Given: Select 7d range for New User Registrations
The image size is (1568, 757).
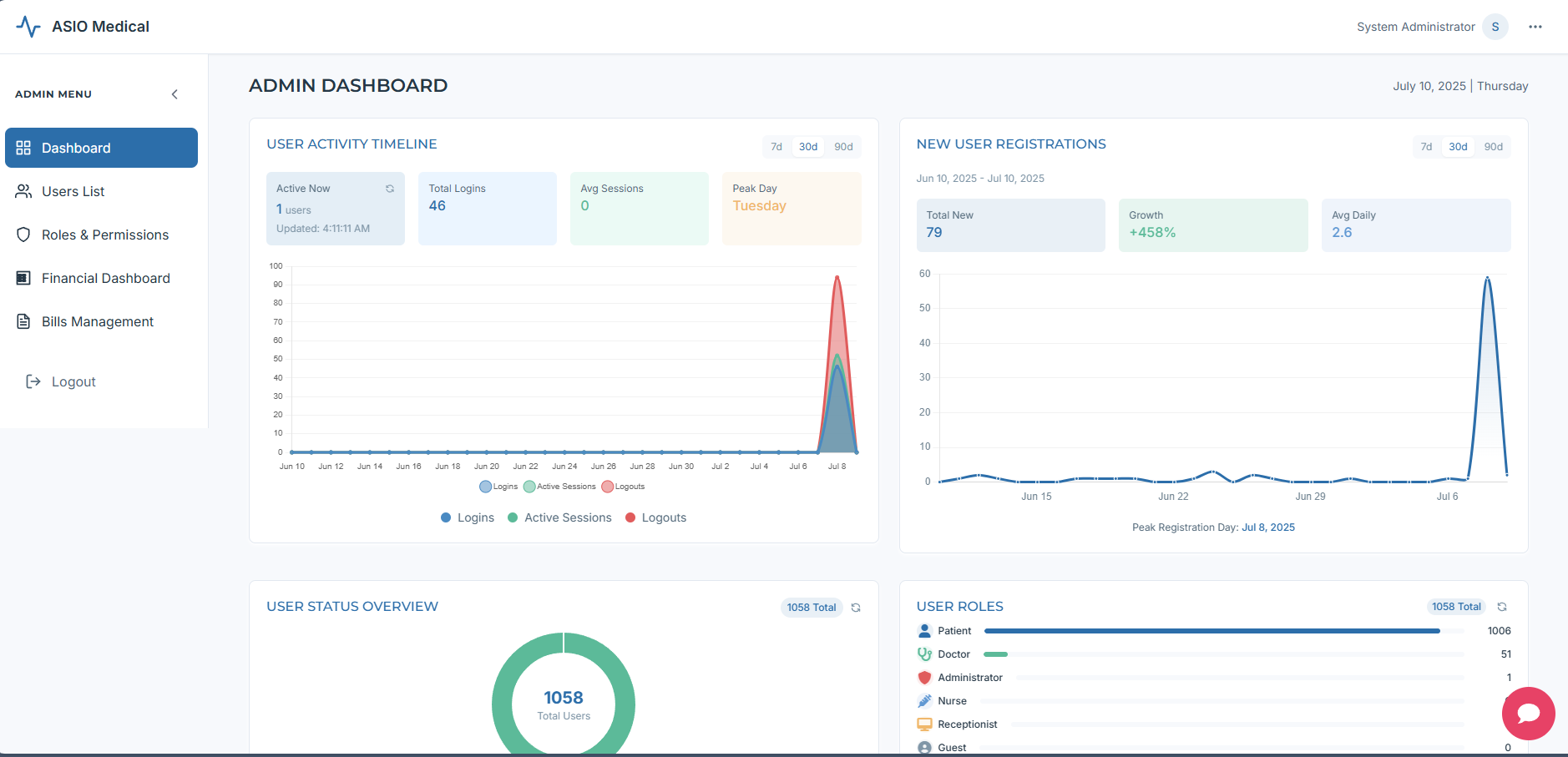Looking at the screenshot, I should [1426, 147].
